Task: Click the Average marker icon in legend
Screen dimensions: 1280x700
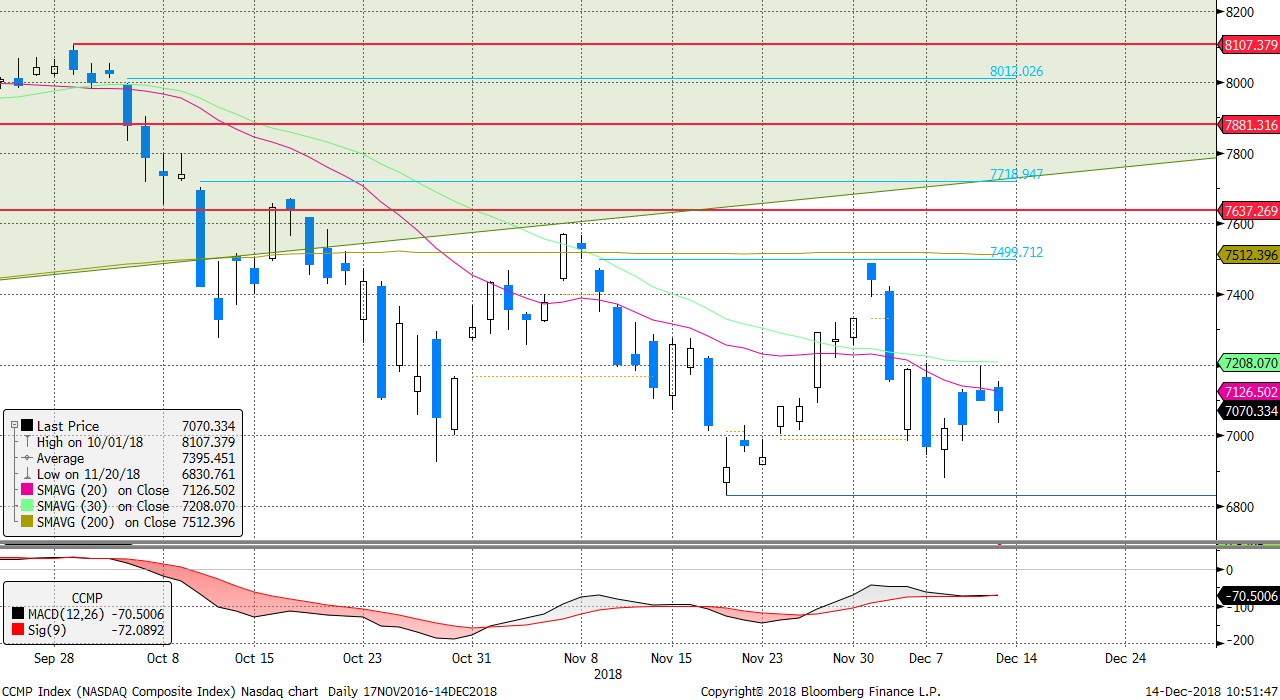Action: [27, 458]
